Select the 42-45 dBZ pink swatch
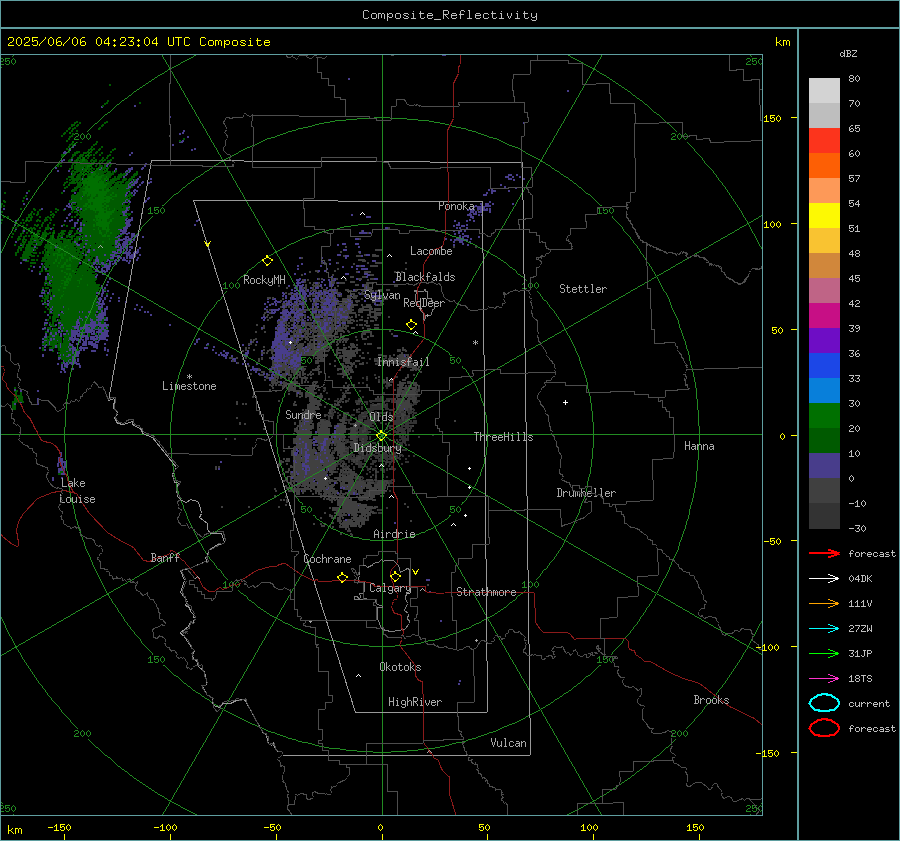Screen dimensions: 900x841 tap(824, 291)
